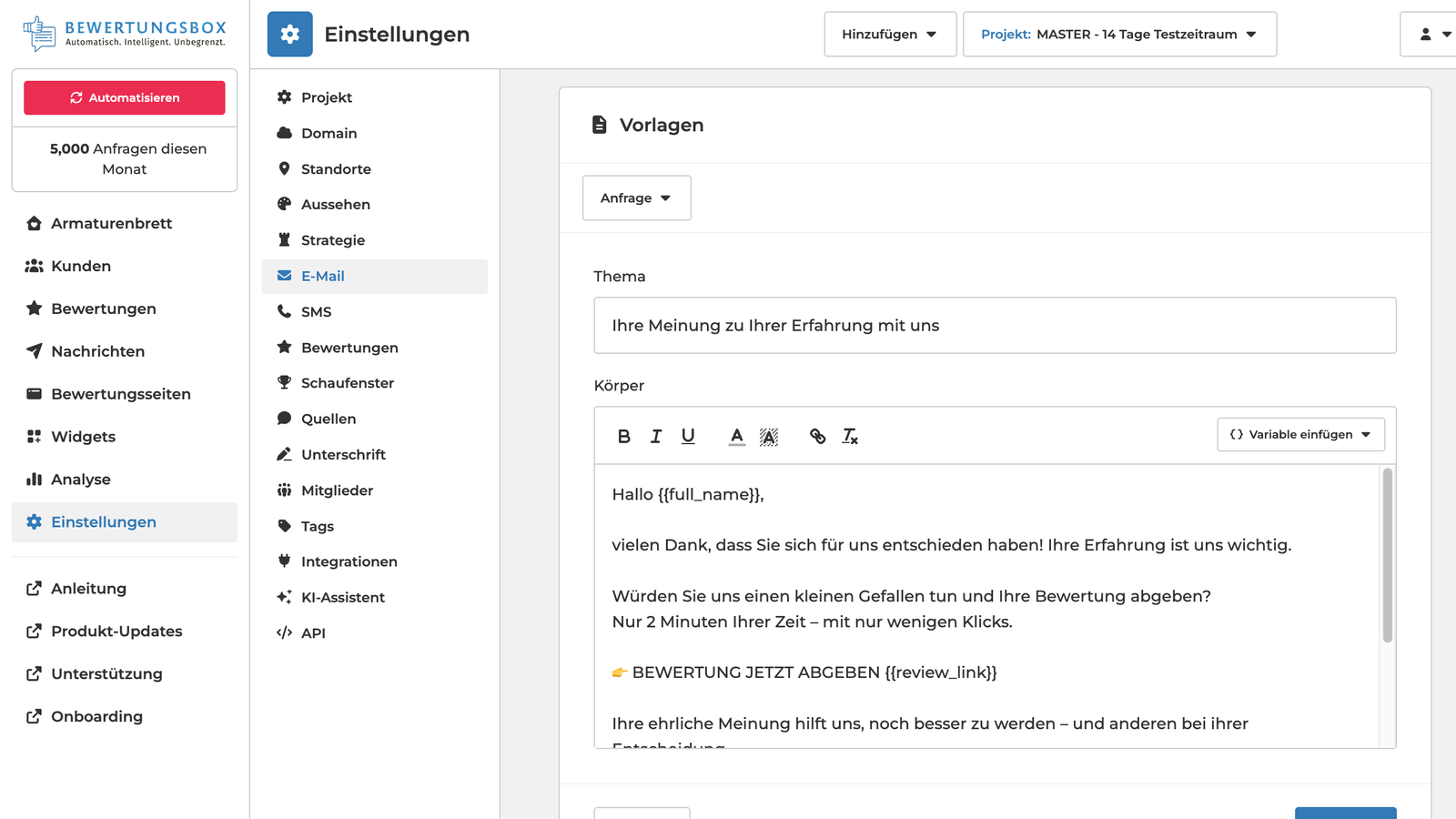The image size is (1456, 819).
Task: Insert a link via the toolbar
Action: click(817, 437)
